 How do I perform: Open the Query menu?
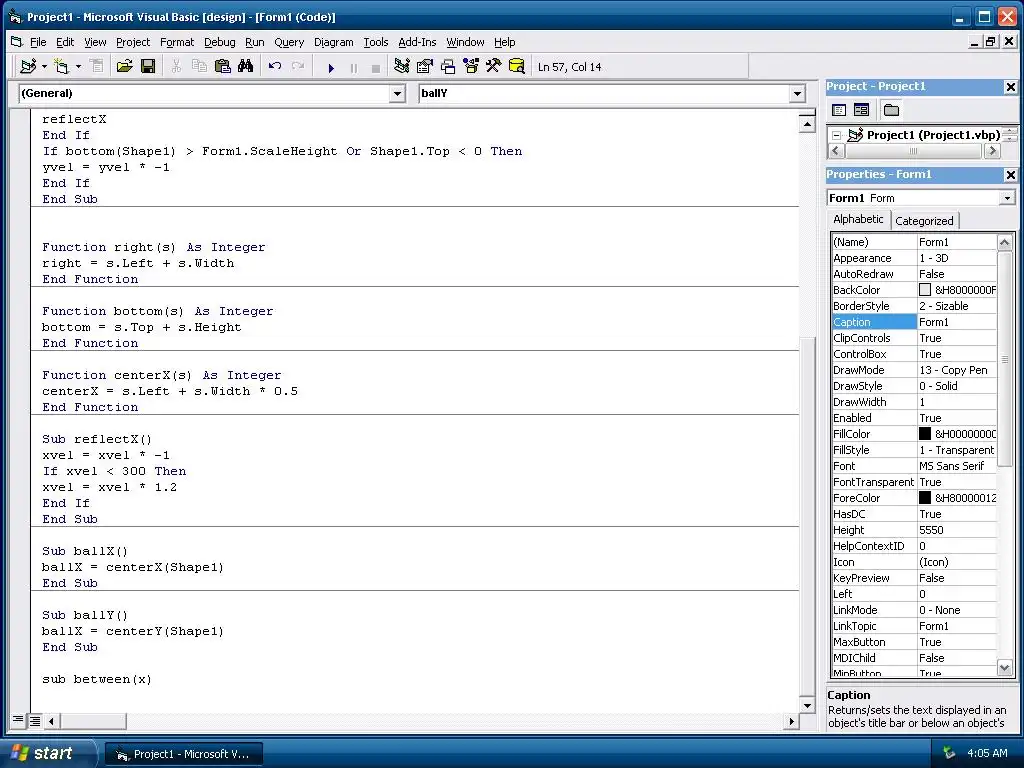tap(289, 42)
